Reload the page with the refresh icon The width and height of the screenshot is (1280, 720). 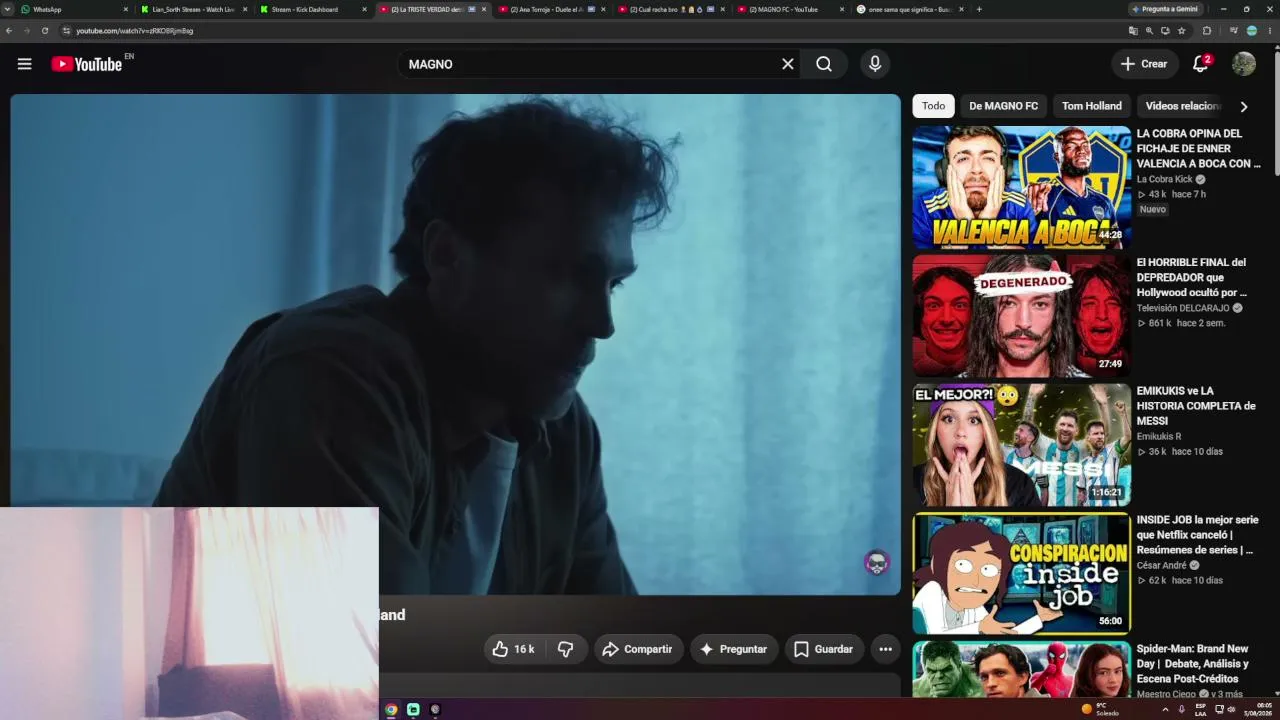click(x=45, y=31)
